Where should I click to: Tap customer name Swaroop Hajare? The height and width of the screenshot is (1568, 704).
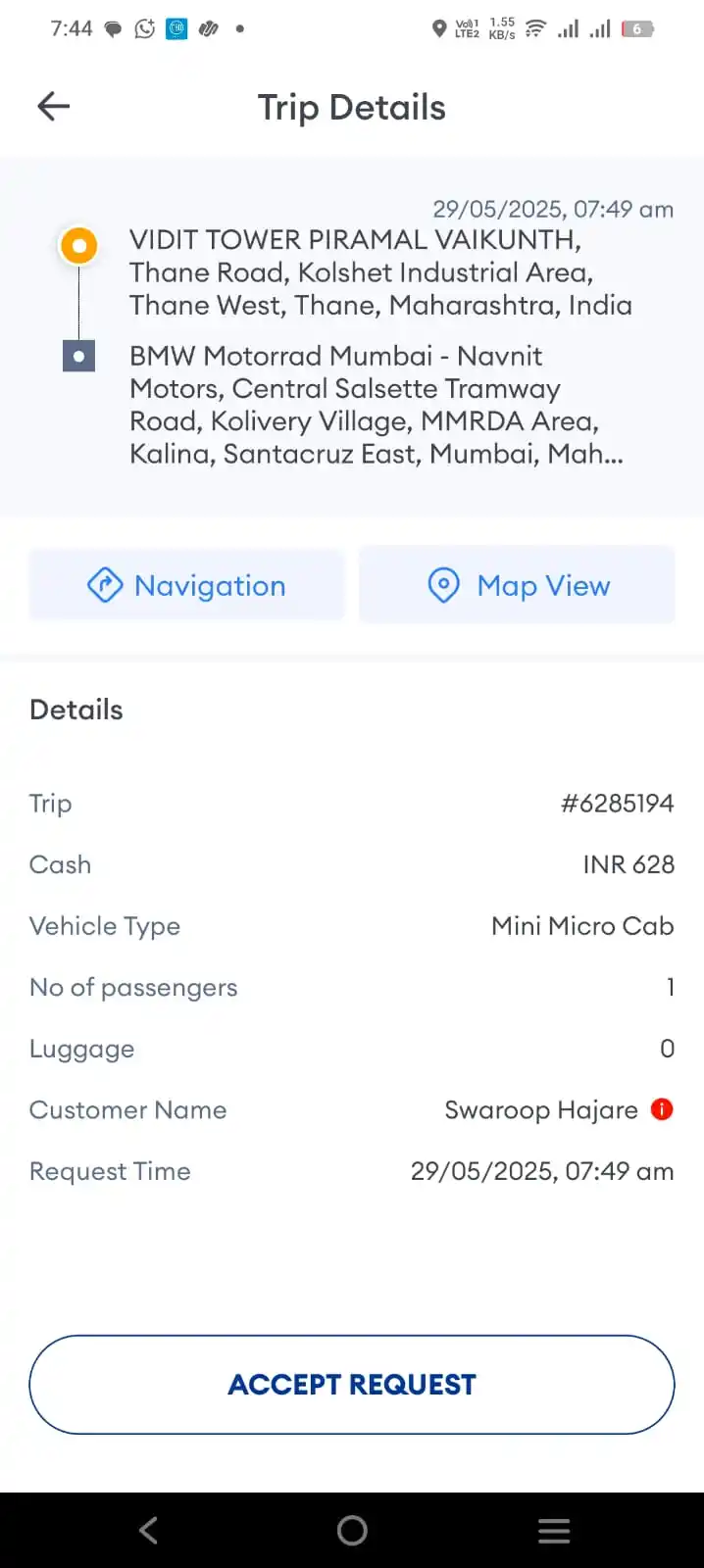pyautogui.click(x=541, y=1110)
